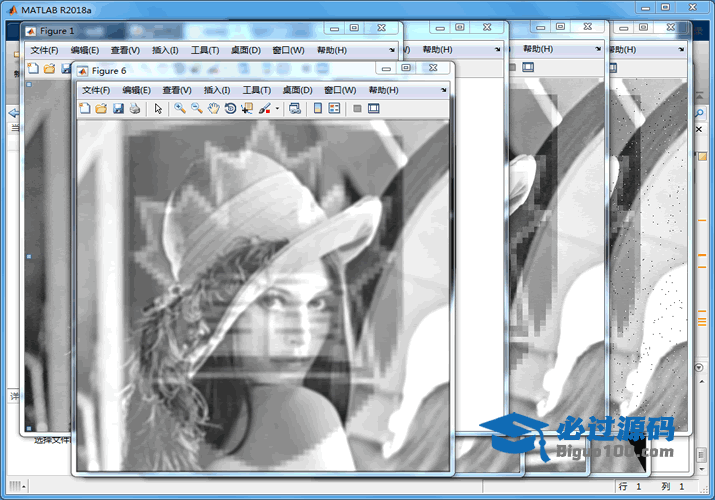Dock the rightmost figure window via arrow
This screenshot has width=715, height=500.
coord(681,49)
